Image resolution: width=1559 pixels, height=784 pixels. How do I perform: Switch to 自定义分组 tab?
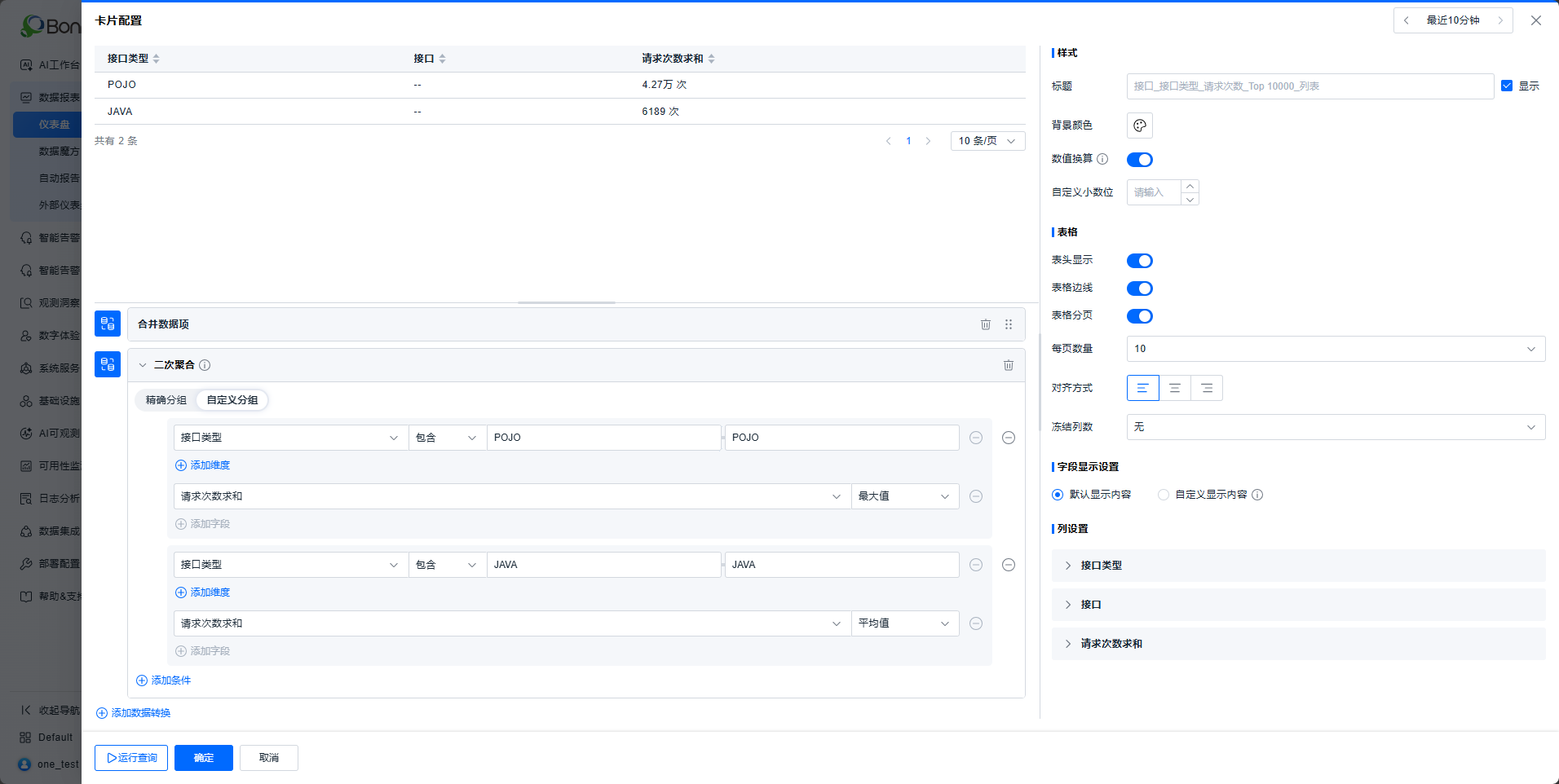(x=232, y=400)
